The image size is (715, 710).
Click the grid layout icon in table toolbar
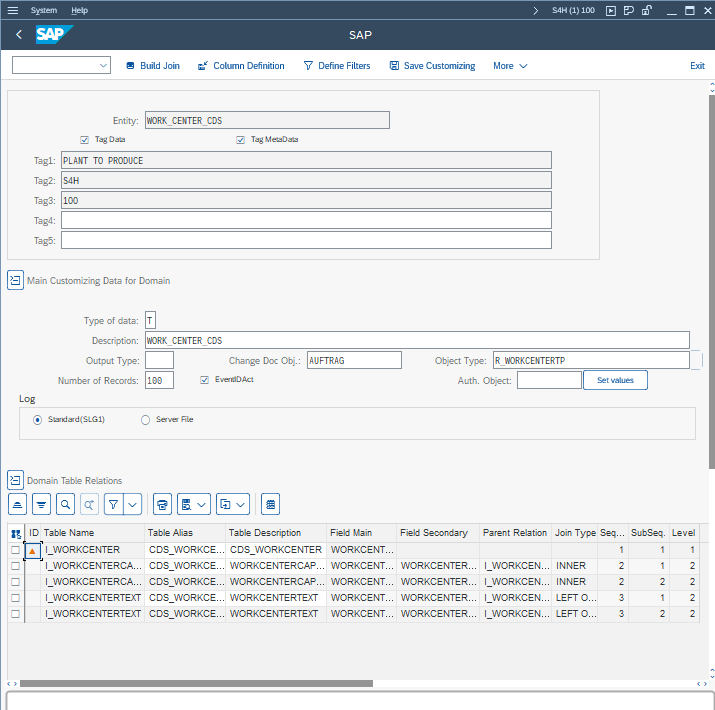pyautogui.click(x=271, y=504)
